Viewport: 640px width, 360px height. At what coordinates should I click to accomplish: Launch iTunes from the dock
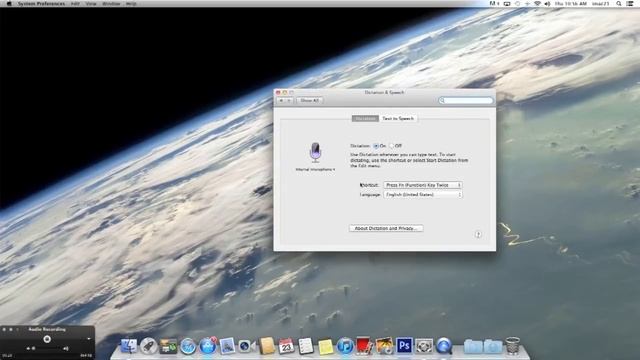pyautogui.click(x=345, y=346)
